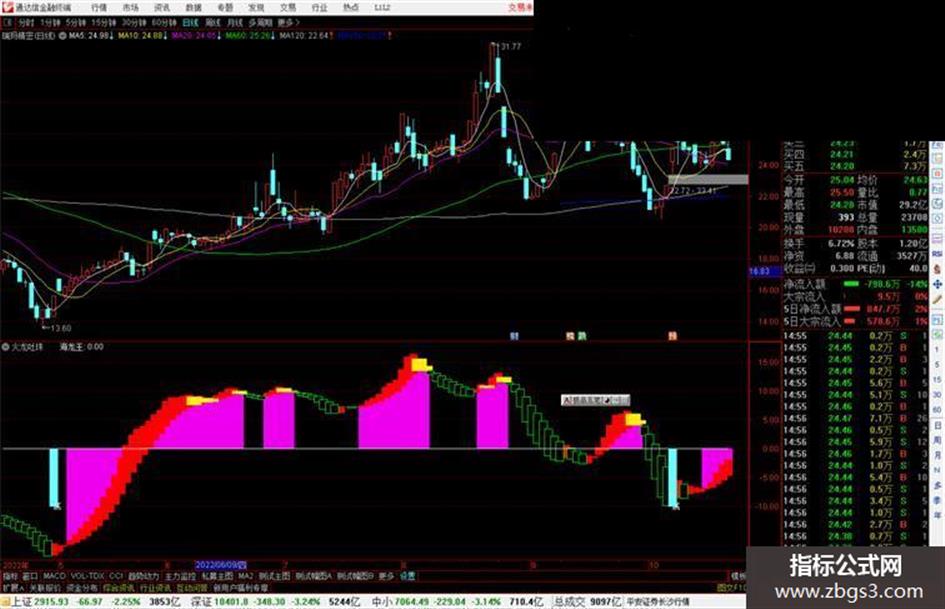Click the MA5 moving average label
The height and width of the screenshot is (609, 945).
(91, 36)
